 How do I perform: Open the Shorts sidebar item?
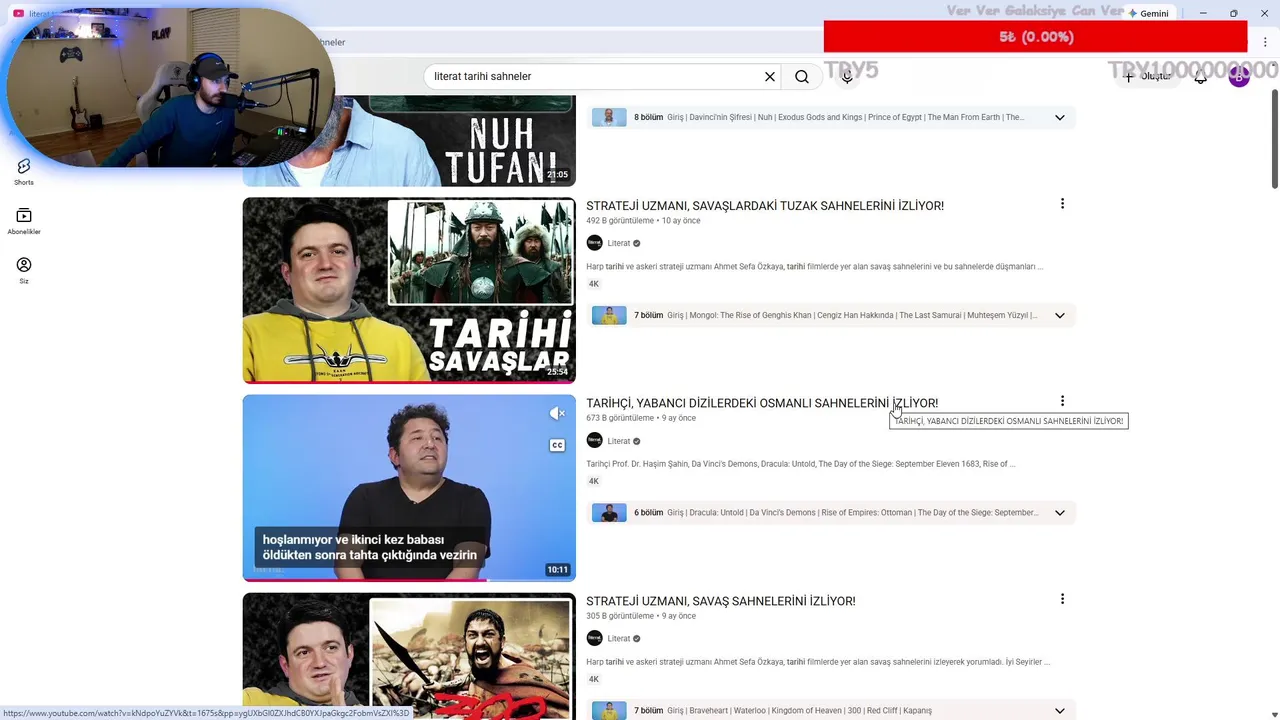24,171
